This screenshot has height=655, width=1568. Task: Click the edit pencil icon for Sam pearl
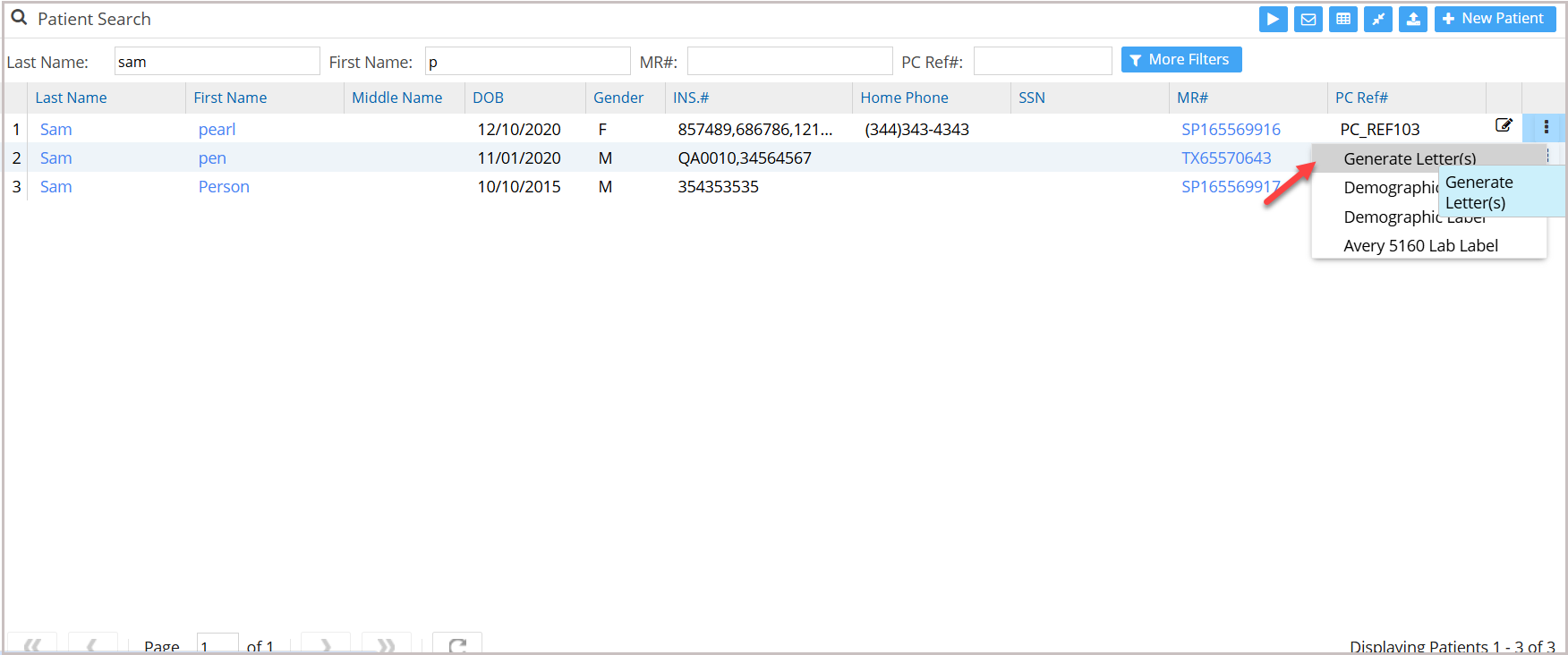1504,126
